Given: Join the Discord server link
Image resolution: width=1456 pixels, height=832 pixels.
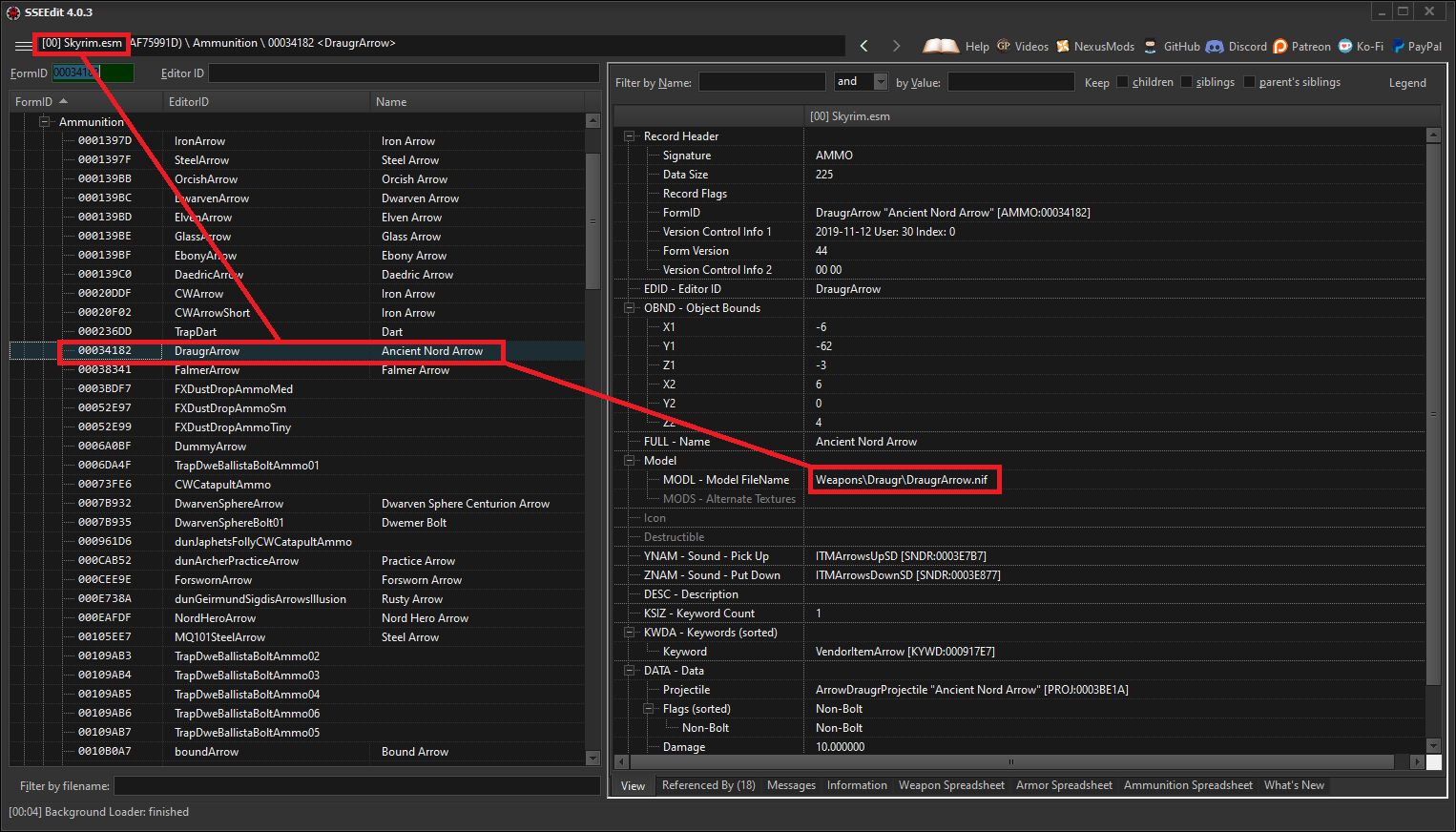Looking at the screenshot, I should (1237, 46).
